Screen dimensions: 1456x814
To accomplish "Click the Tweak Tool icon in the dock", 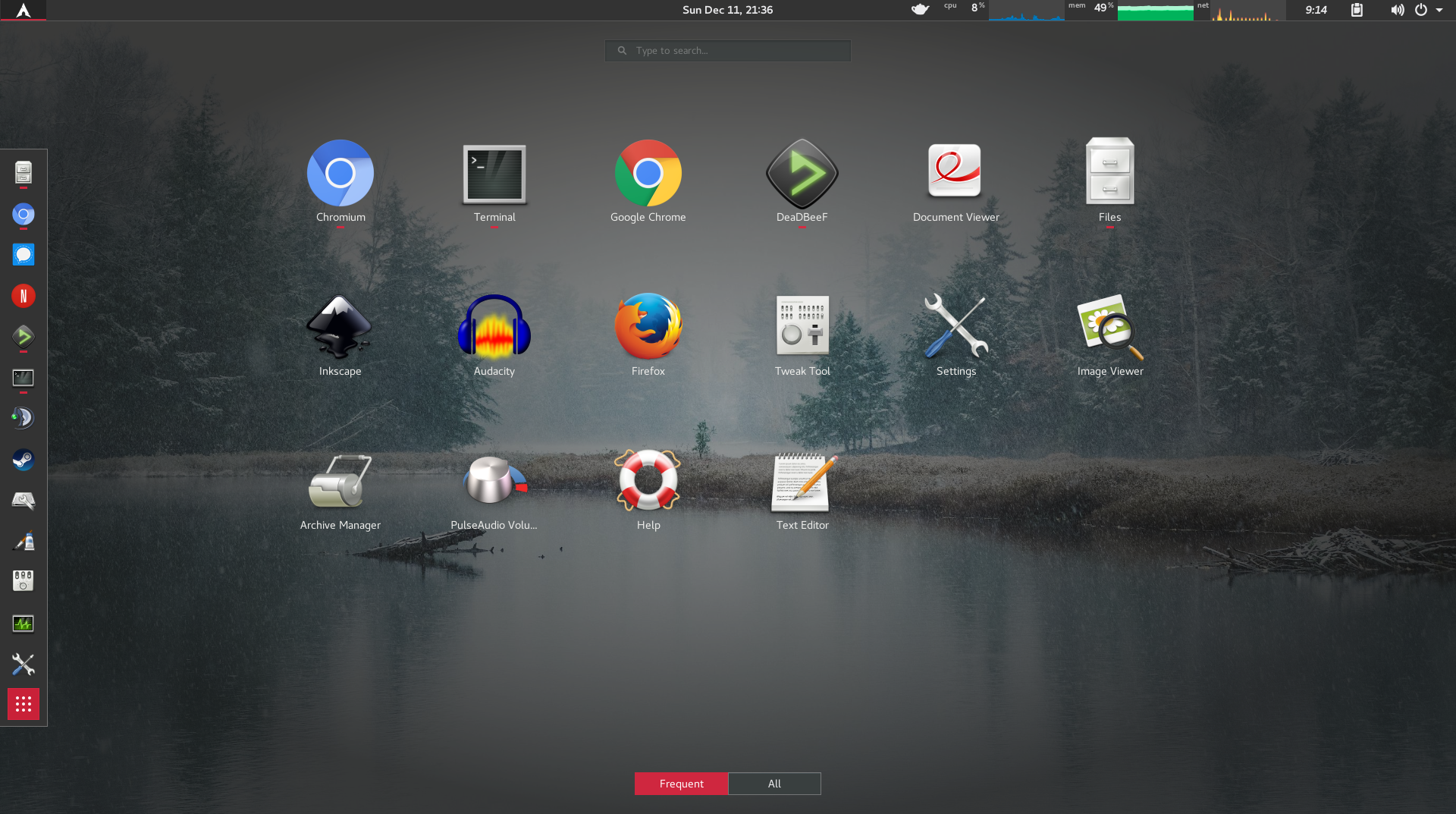I will point(24,581).
